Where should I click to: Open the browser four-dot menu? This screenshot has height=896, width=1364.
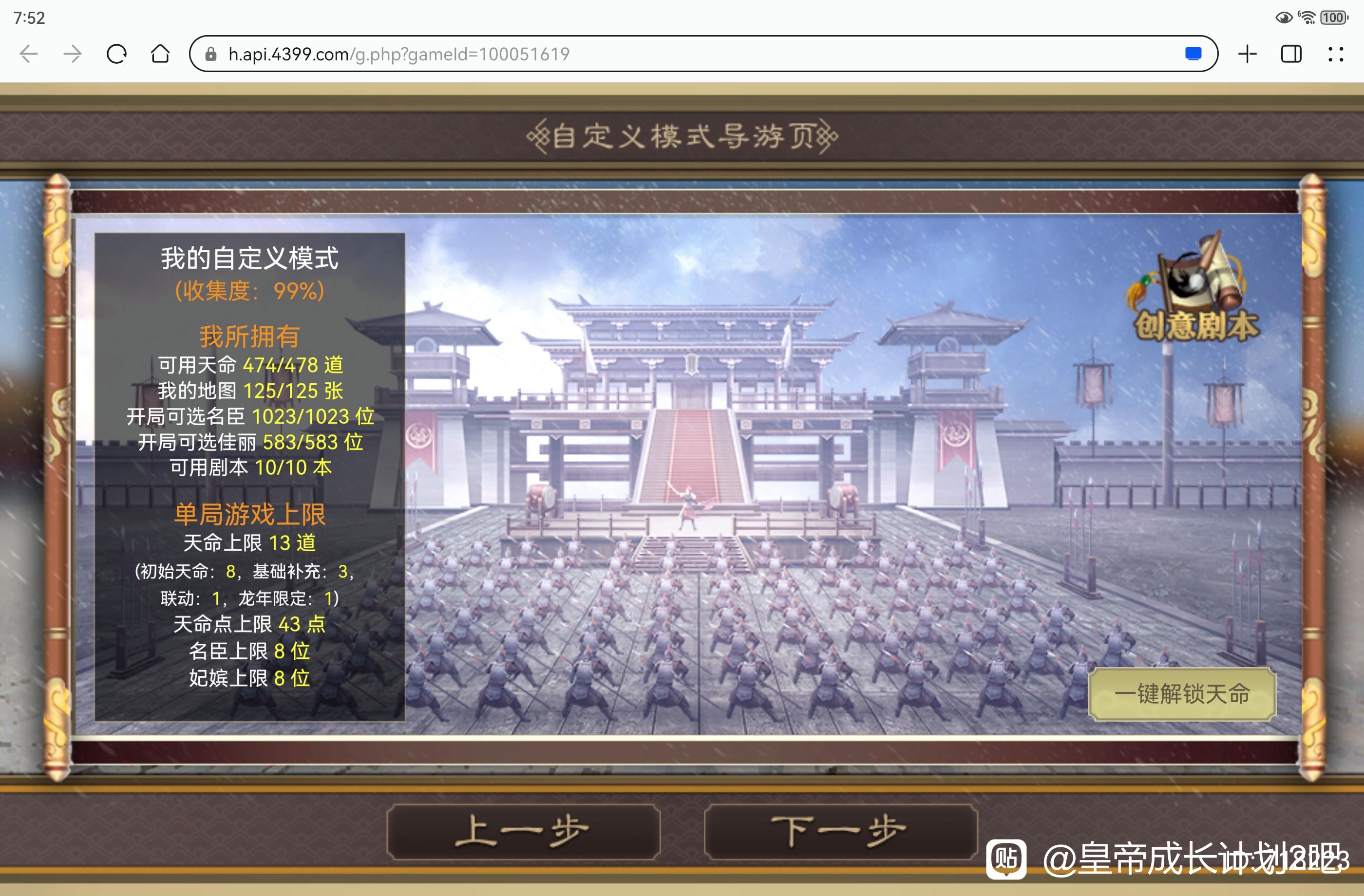(1336, 54)
